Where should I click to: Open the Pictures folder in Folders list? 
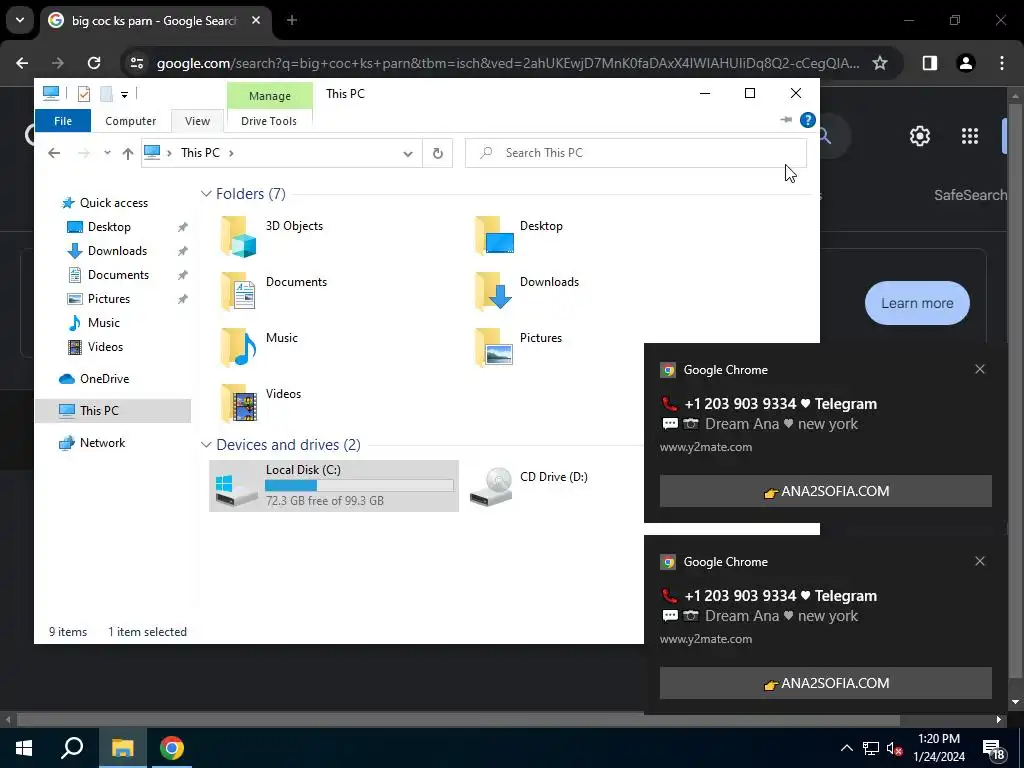click(x=520, y=348)
